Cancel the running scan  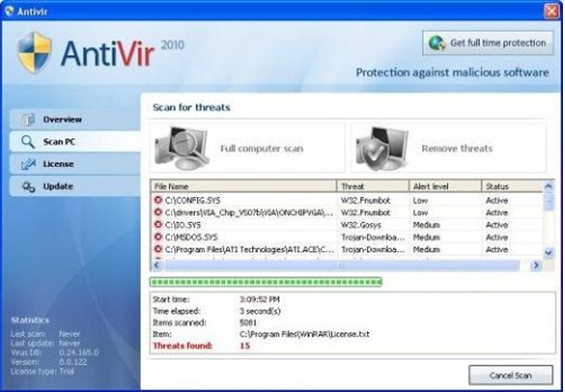click(x=511, y=375)
